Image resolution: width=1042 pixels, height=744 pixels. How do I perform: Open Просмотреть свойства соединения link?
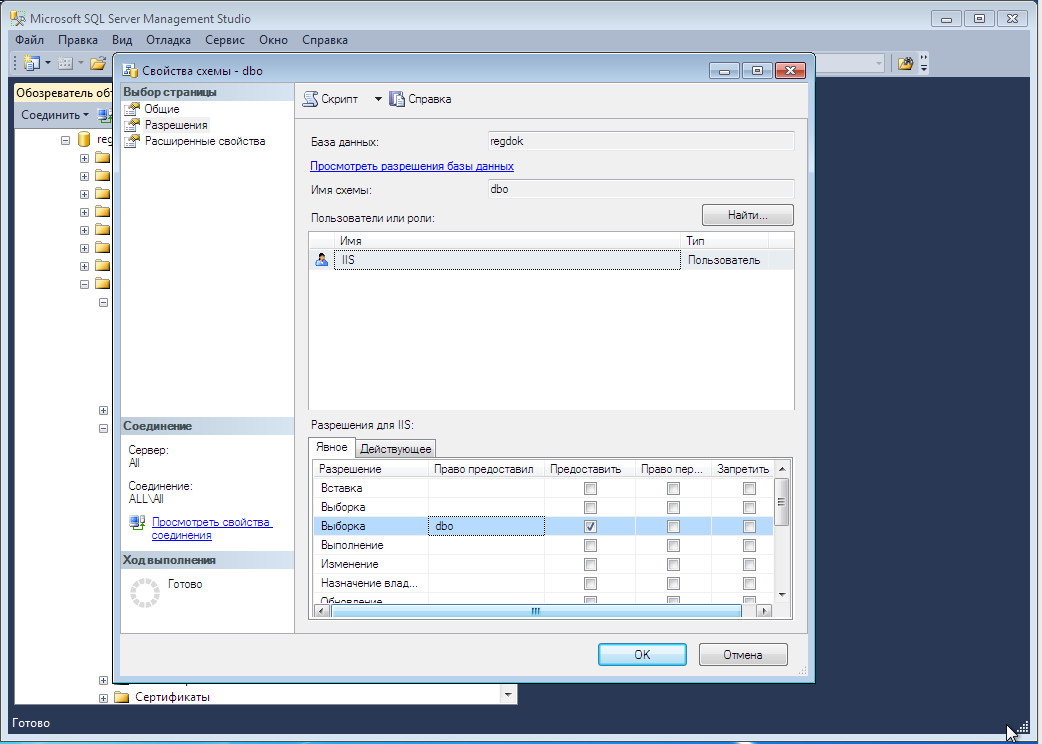[212, 529]
